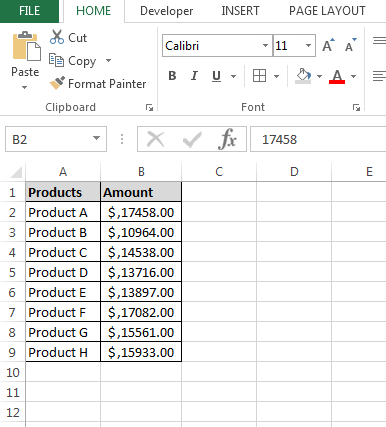This screenshot has width=386, height=427.
Task: Apply the red font color swatch
Action: (x=337, y=76)
